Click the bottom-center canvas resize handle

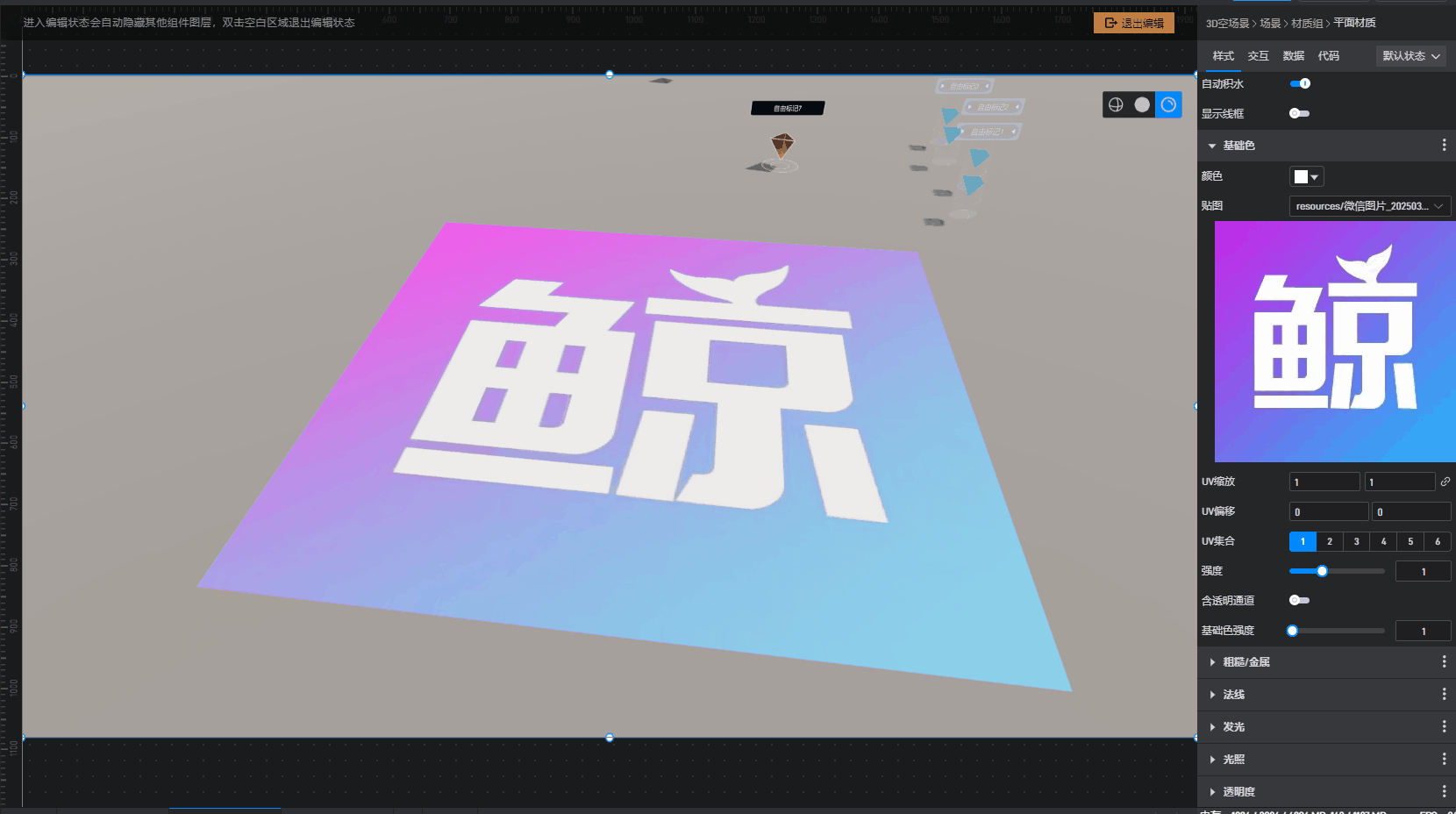[x=610, y=738]
